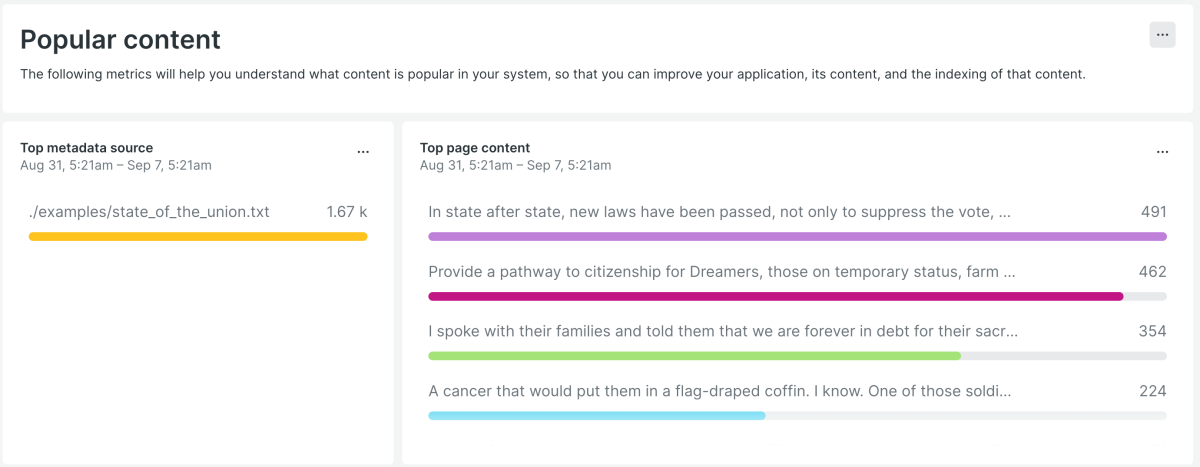The height and width of the screenshot is (467, 1200).
Task: Select the state_of_the_union.txt source entry
Action: pyautogui.click(x=149, y=212)
